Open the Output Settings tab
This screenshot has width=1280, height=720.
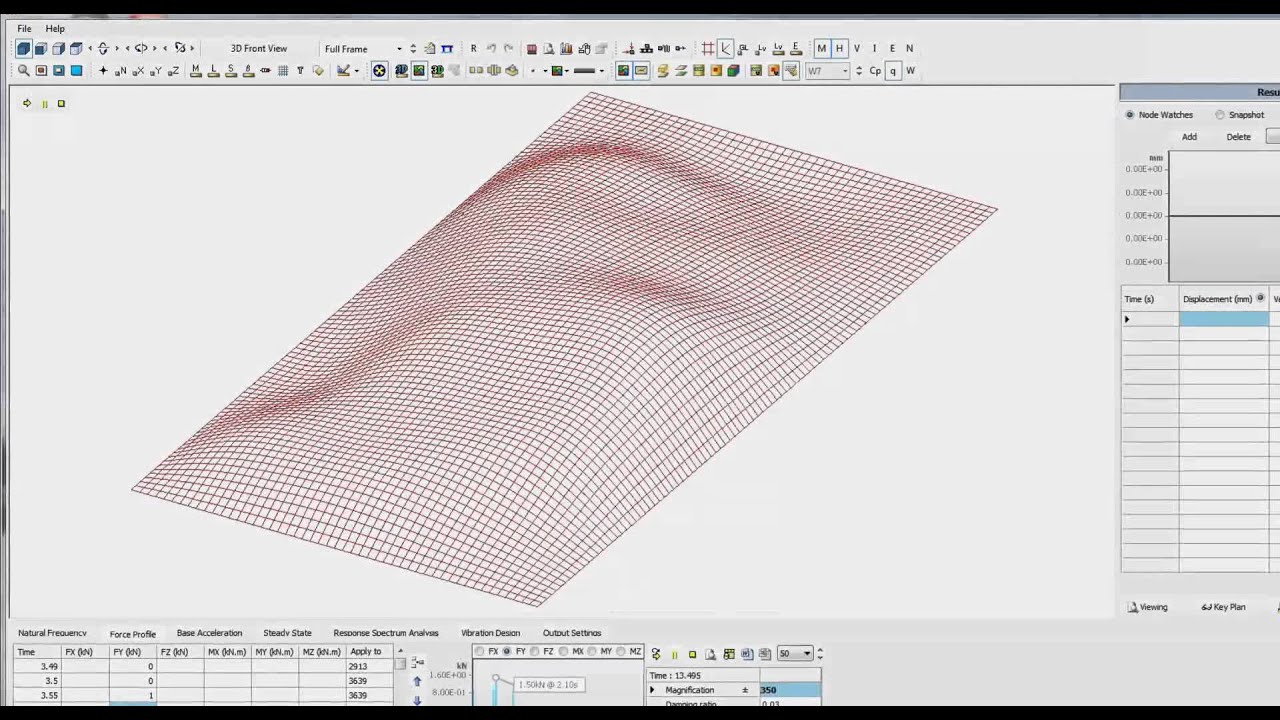(572, 633)
